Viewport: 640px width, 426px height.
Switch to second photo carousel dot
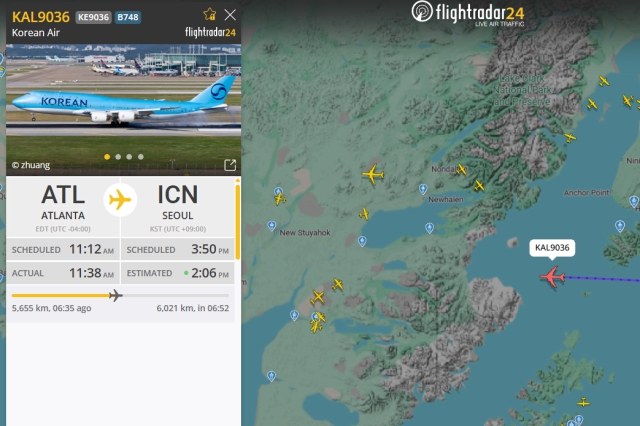tap(118, 157)
